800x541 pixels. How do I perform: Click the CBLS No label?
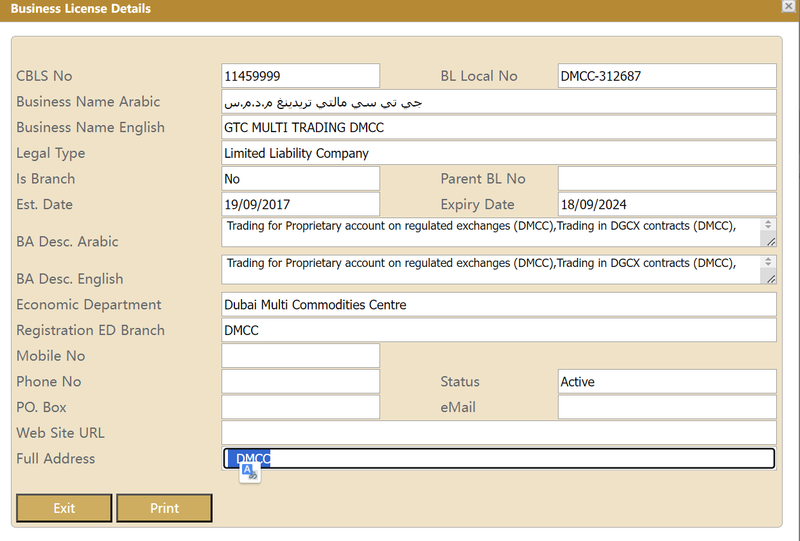click(x=44, y=76)
